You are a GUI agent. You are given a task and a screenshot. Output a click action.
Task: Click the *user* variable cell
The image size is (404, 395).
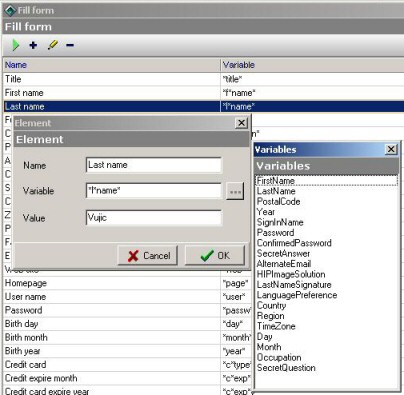(236, 297)
